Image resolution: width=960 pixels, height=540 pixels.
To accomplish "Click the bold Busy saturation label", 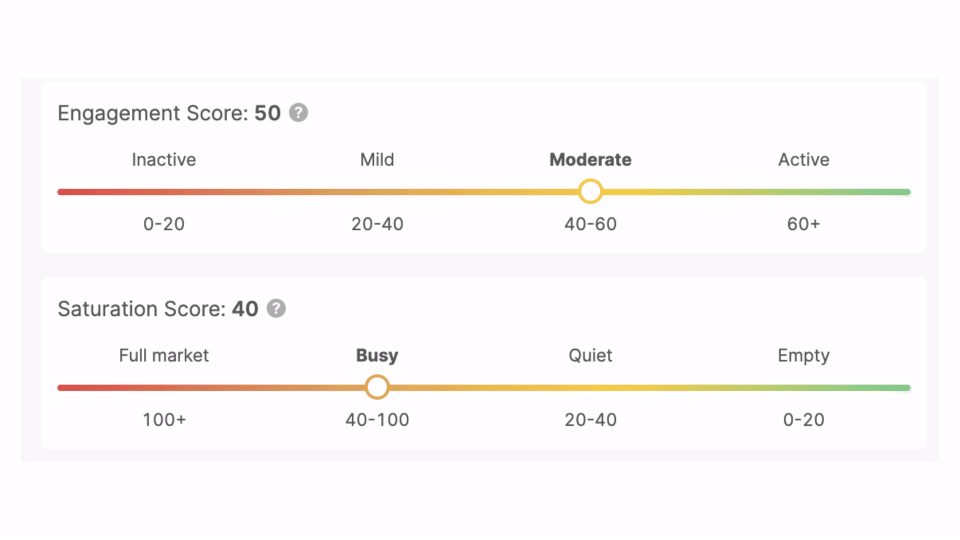I will 377,356.
